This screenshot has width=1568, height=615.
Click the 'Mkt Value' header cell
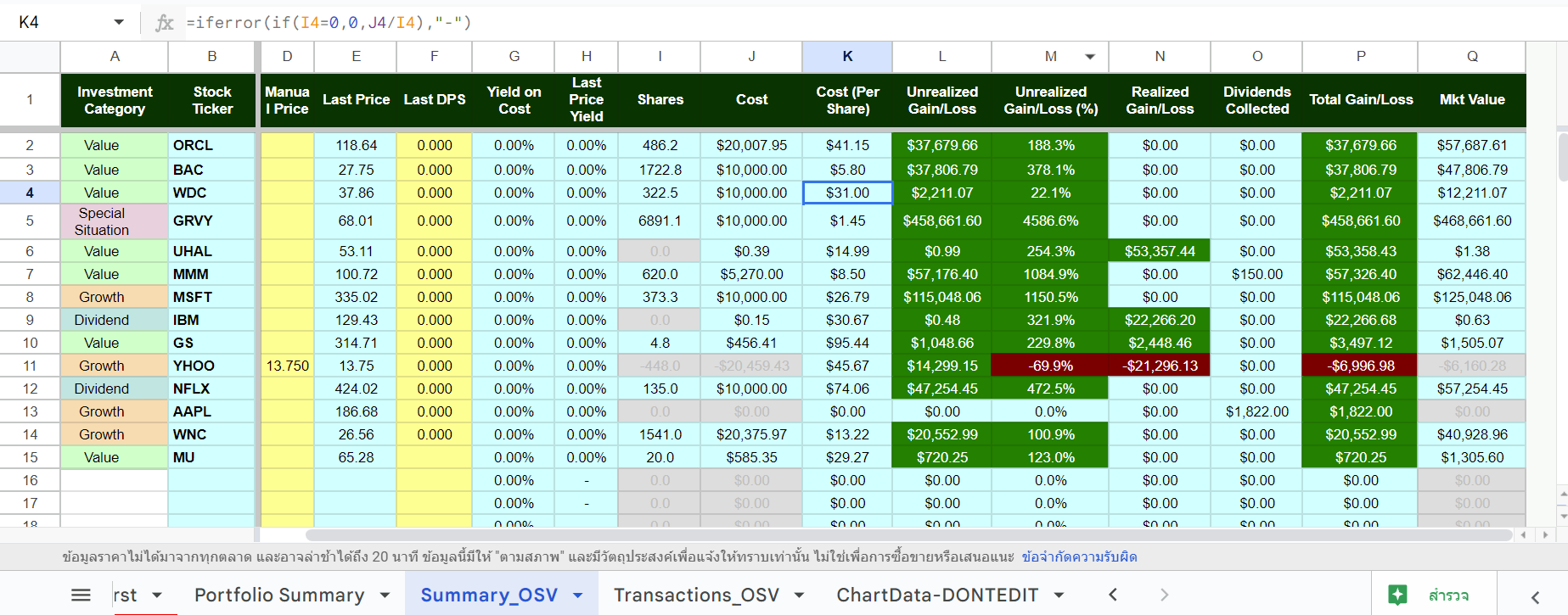coord(1472,100)
